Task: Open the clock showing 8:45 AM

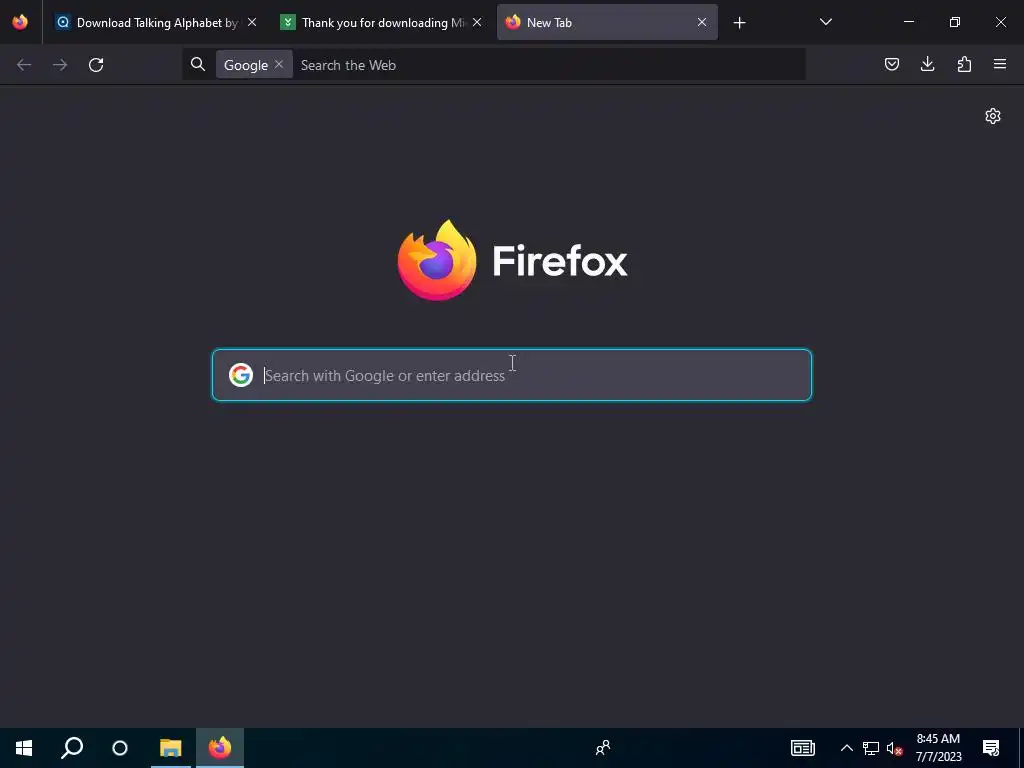Action: point(938,748)
